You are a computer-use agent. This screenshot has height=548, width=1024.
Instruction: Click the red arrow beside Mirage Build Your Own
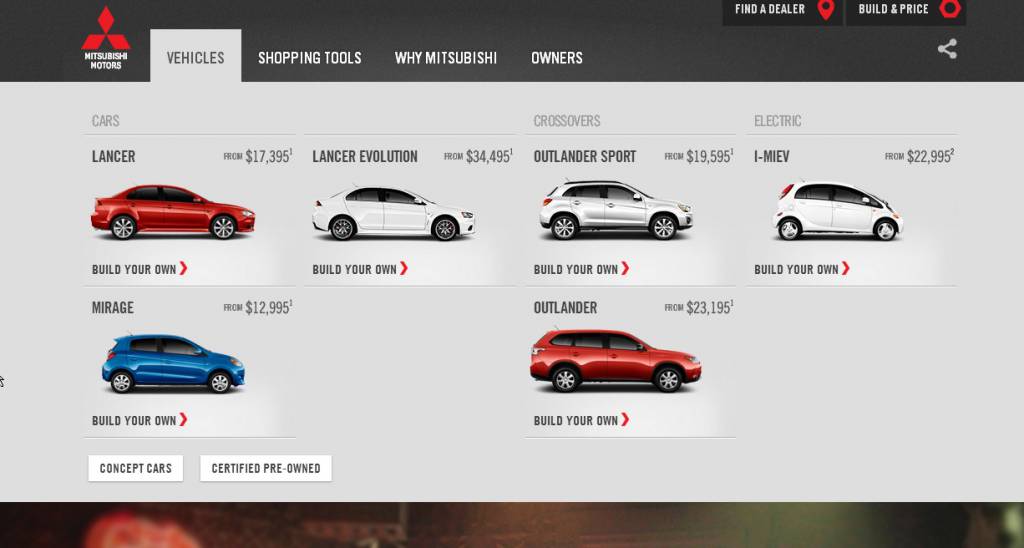pos(184,419)
